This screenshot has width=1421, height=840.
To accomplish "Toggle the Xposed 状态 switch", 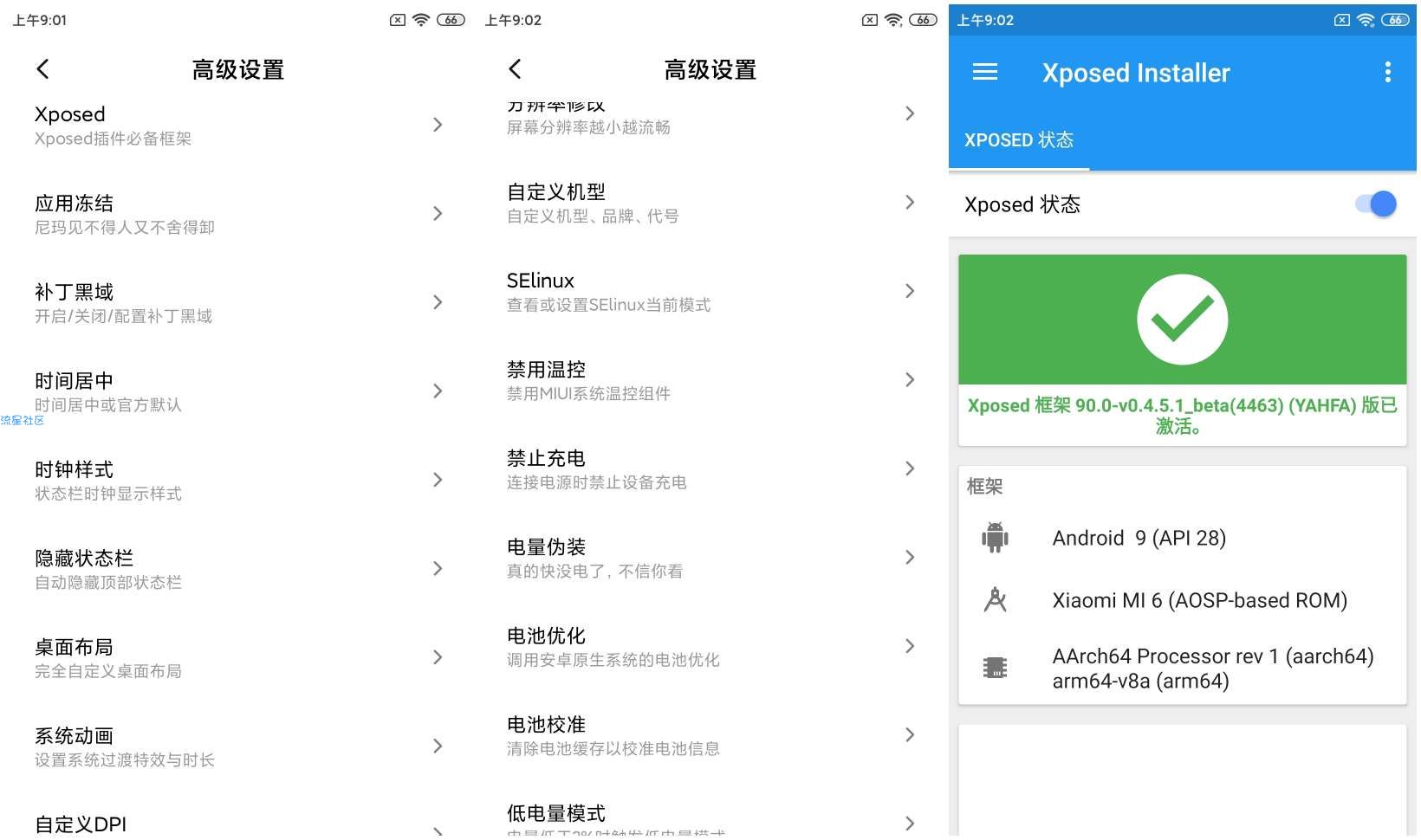I will click(x=1376, y=204).
